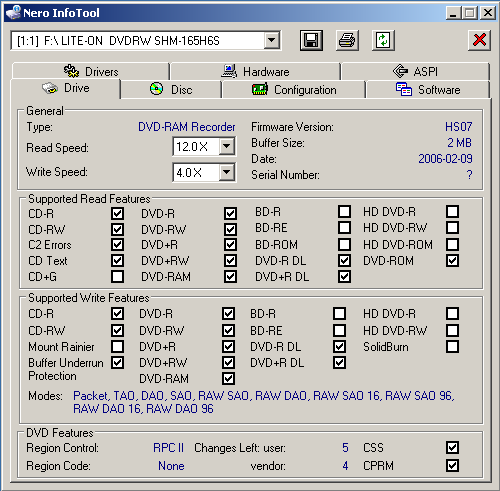Open the Configuration tab
Viewport: 500px width, 491px height.
click(x=294, y=89)
